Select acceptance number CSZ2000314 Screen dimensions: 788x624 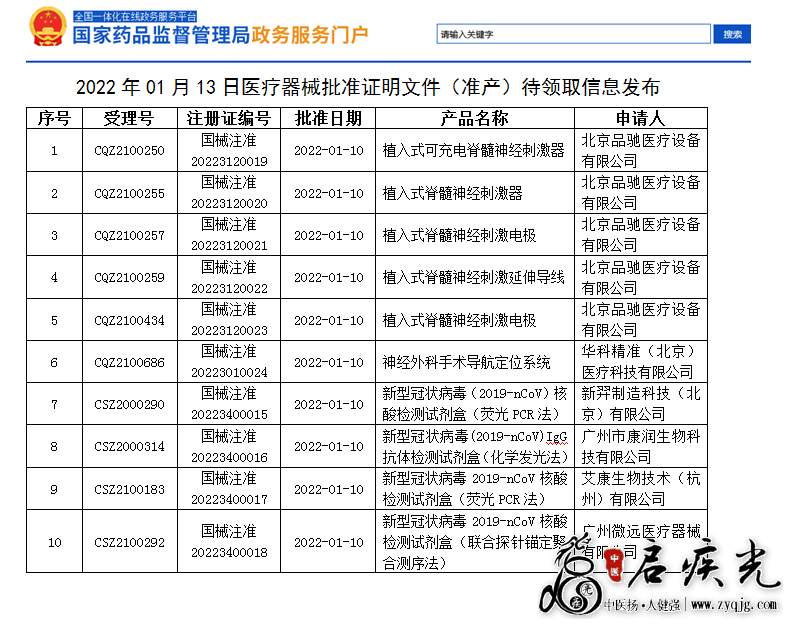[x=130, y=447]
